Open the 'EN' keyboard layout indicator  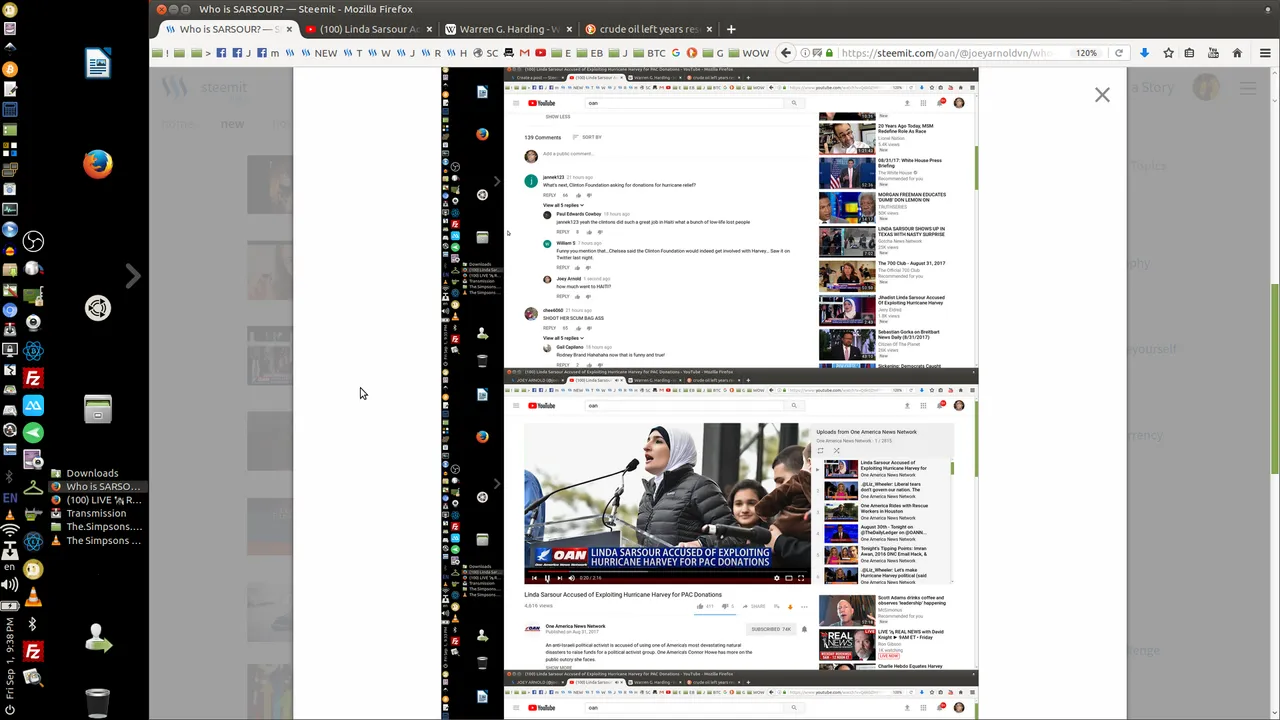[x=10, y=497]
